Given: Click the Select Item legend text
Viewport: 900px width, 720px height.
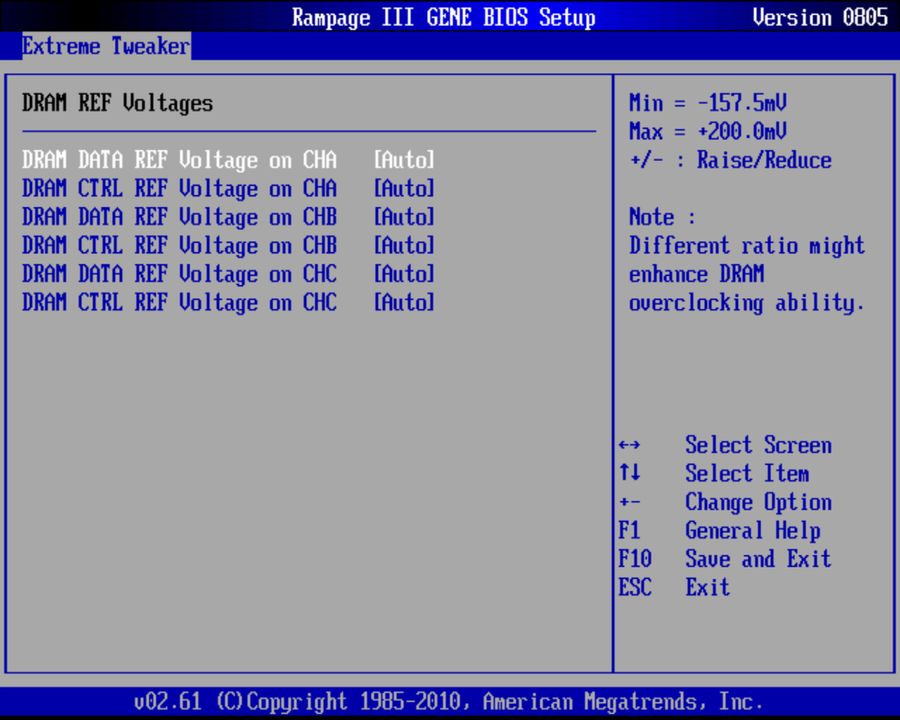Looking at the screenshot, I should coord(747,474).
